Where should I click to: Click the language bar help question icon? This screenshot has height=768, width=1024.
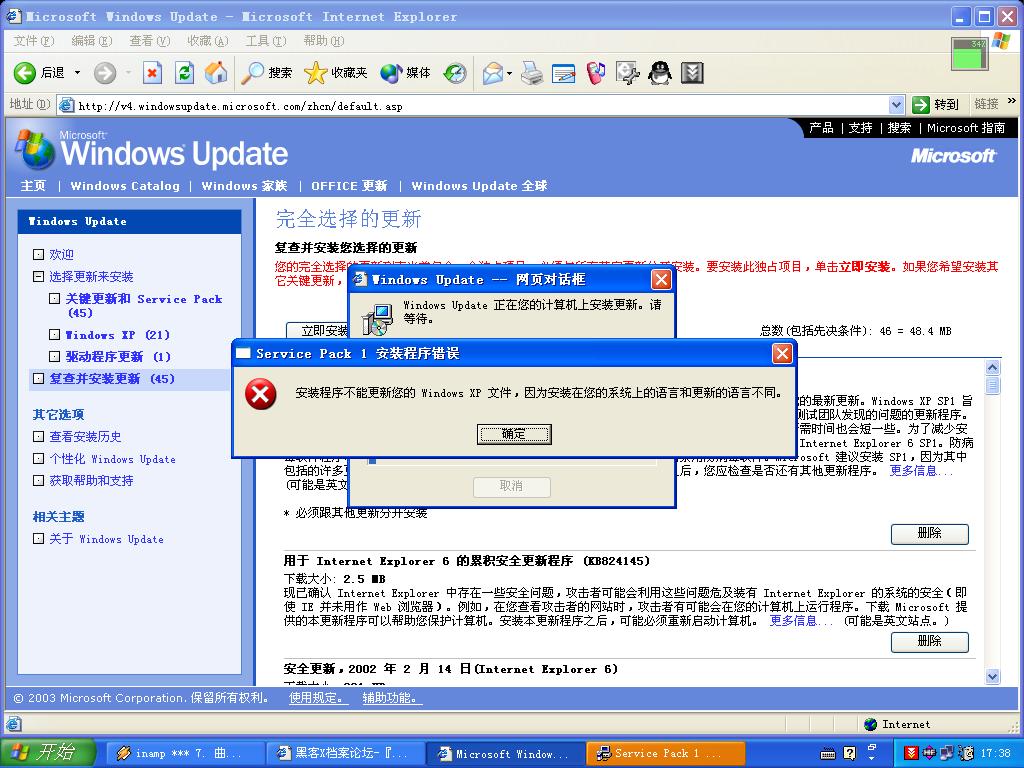click(850, 753)
